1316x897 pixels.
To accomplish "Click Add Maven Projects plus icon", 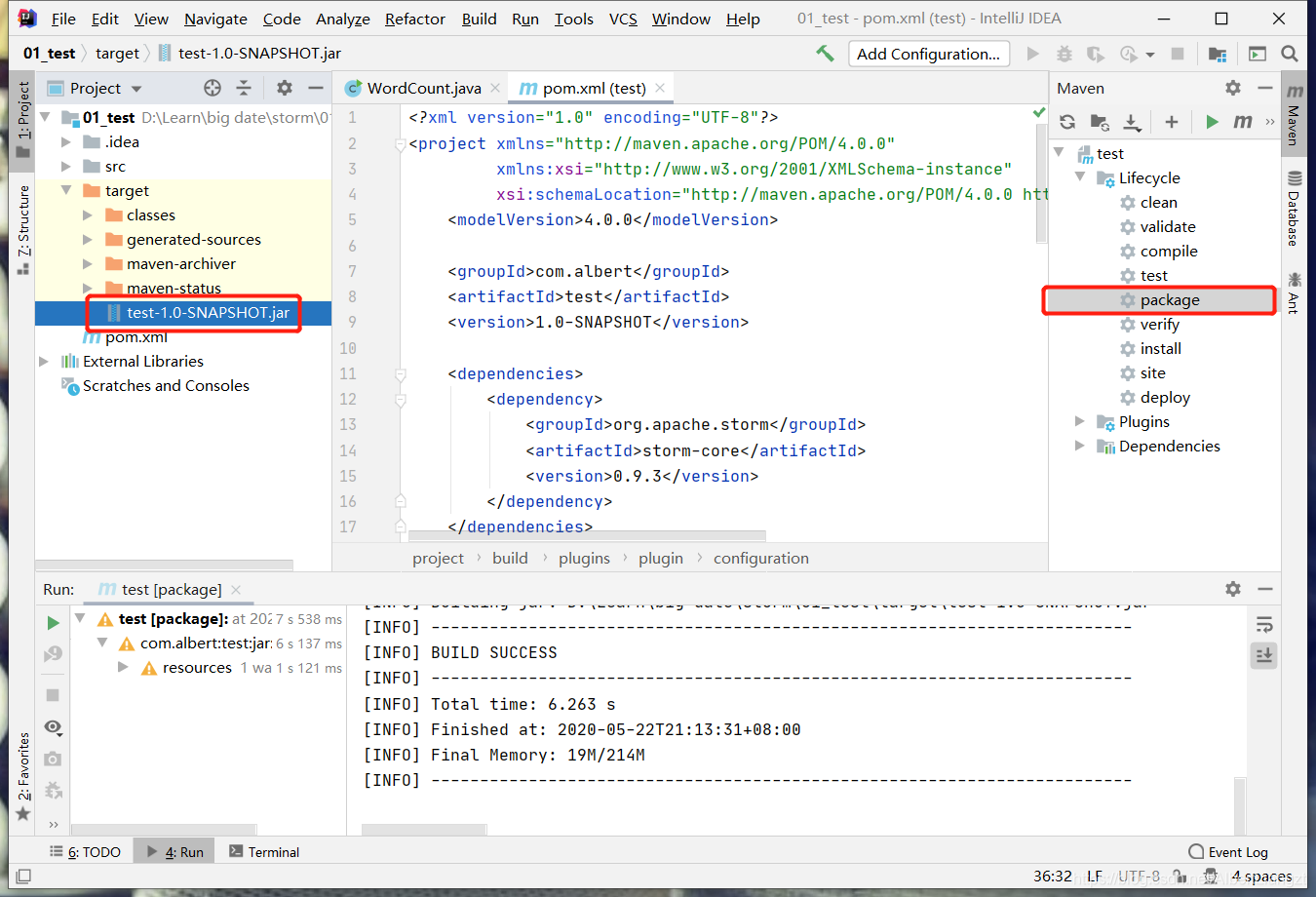I will (x=1172, y=122).
